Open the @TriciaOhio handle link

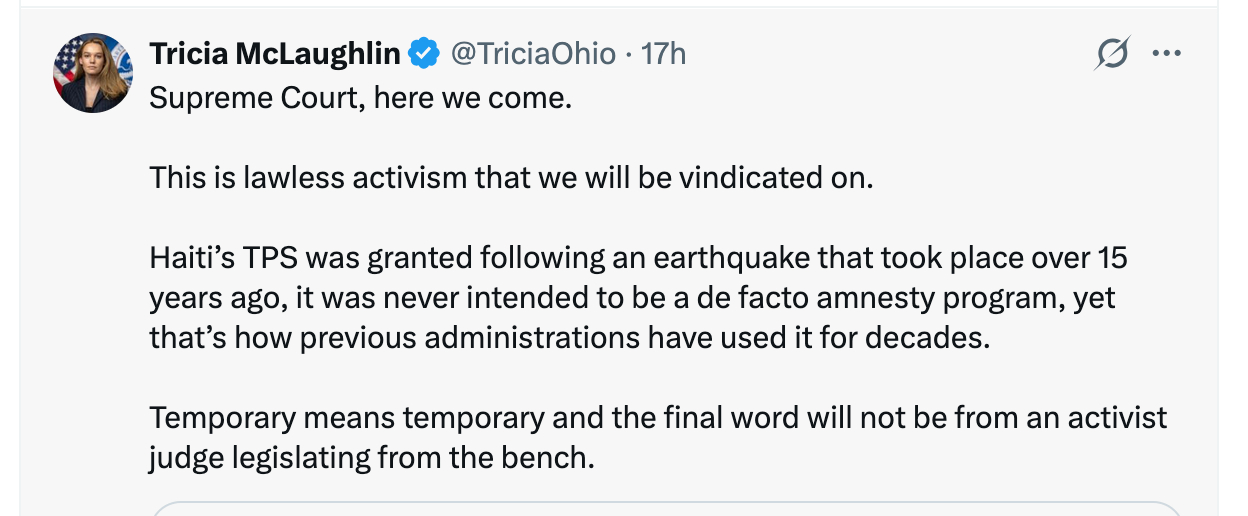click(x=533, y=53)
